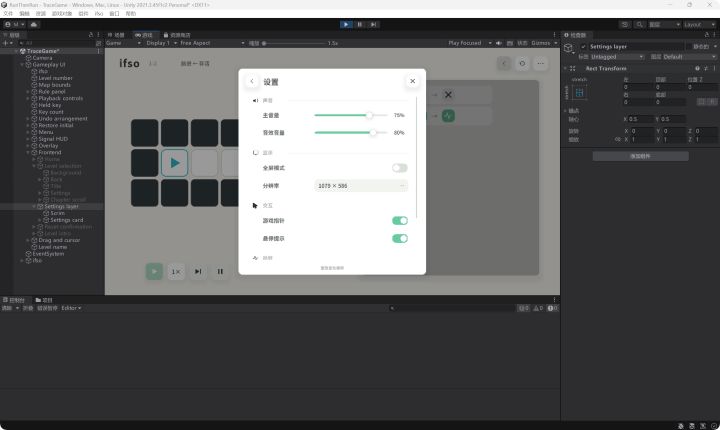Switch to the Scene tab
720x430 pixels.
(x=116, y=35)
